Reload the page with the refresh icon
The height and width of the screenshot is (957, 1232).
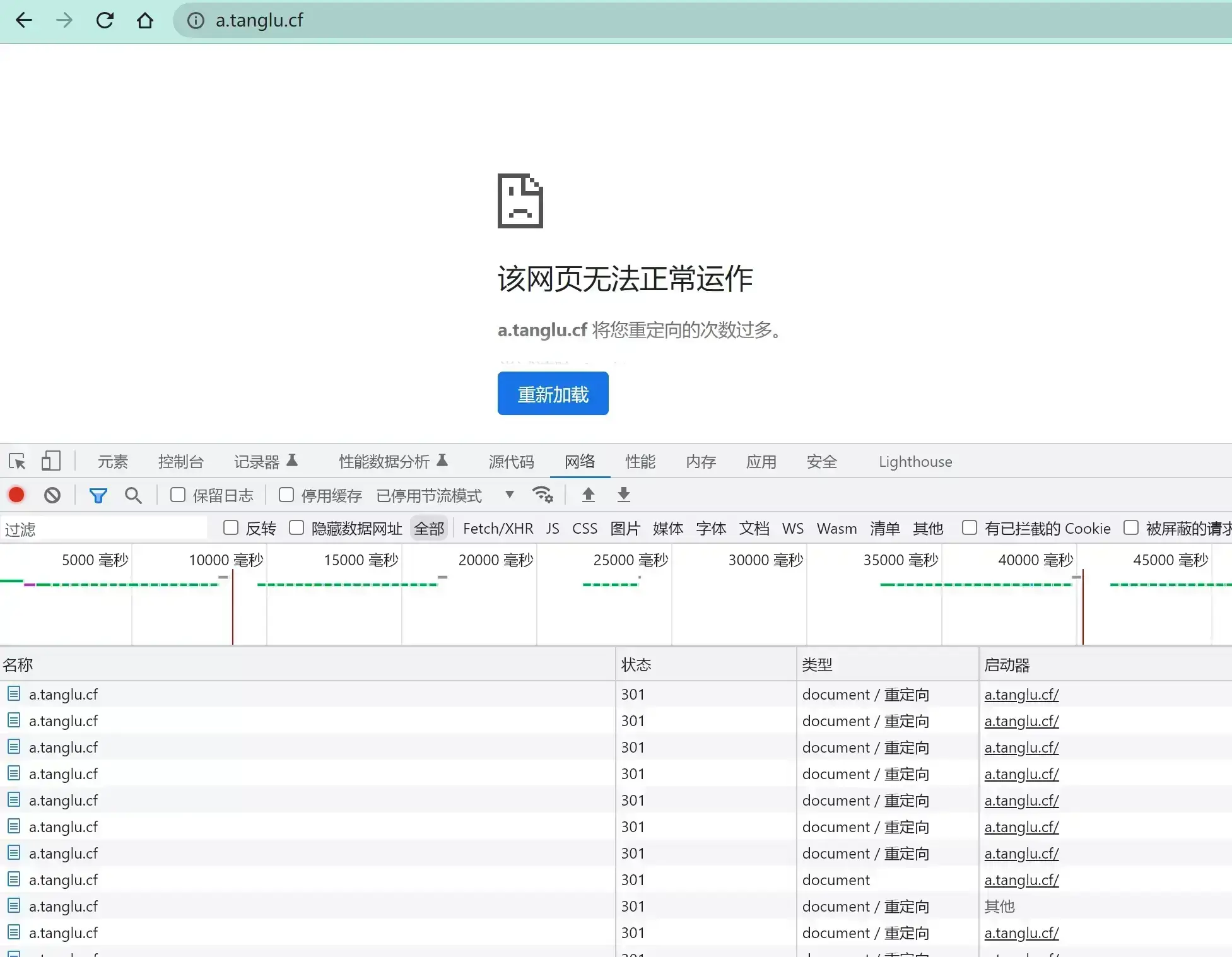click(x=105, y=21)
